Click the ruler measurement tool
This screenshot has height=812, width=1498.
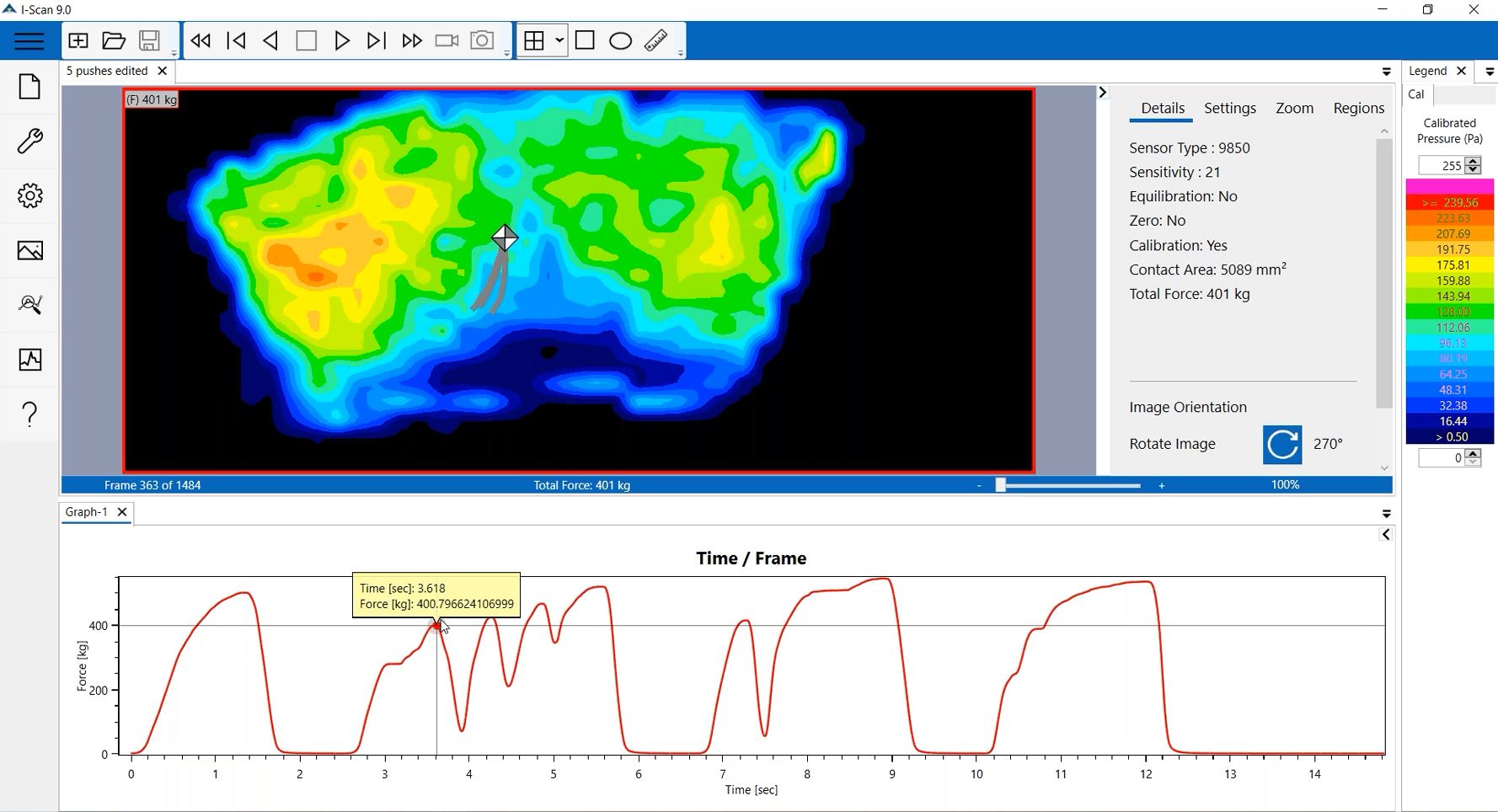click(656, 40)
